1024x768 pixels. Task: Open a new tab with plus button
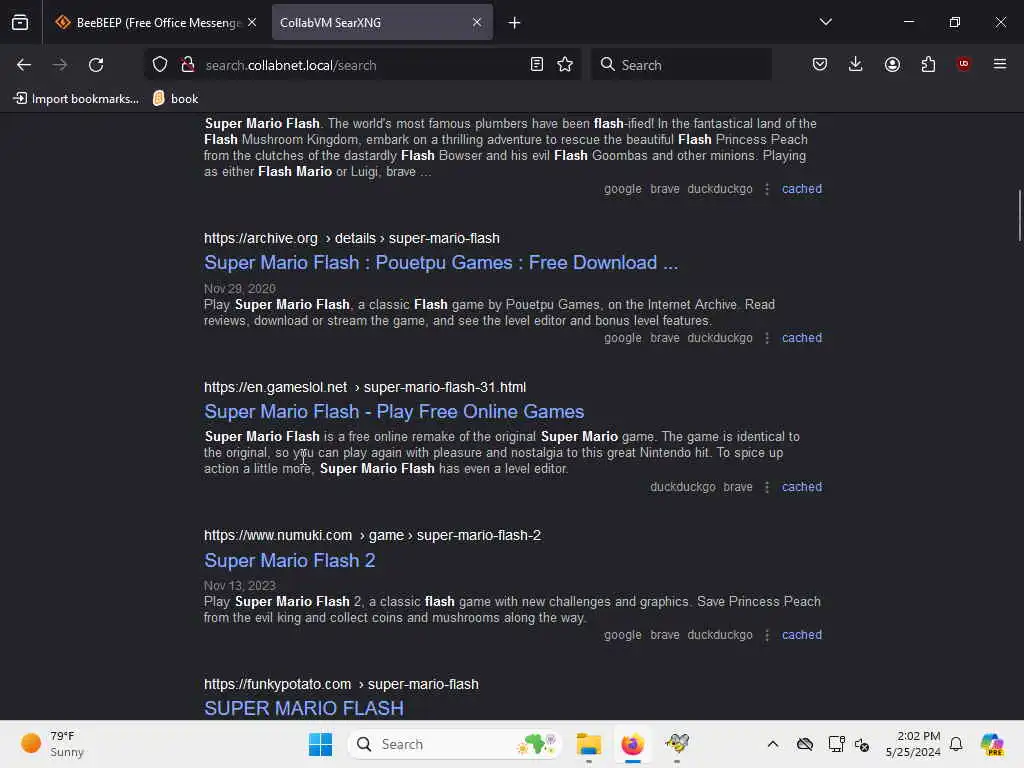click(x=515, y=23)
